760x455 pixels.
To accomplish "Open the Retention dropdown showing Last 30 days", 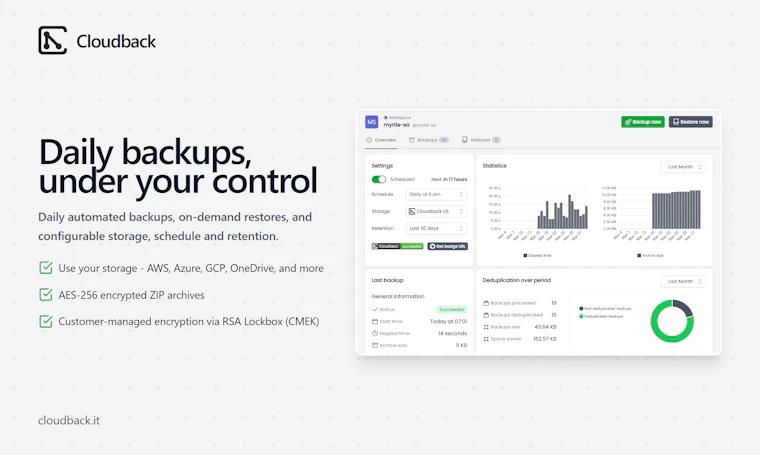I will [x=436, y=228].
